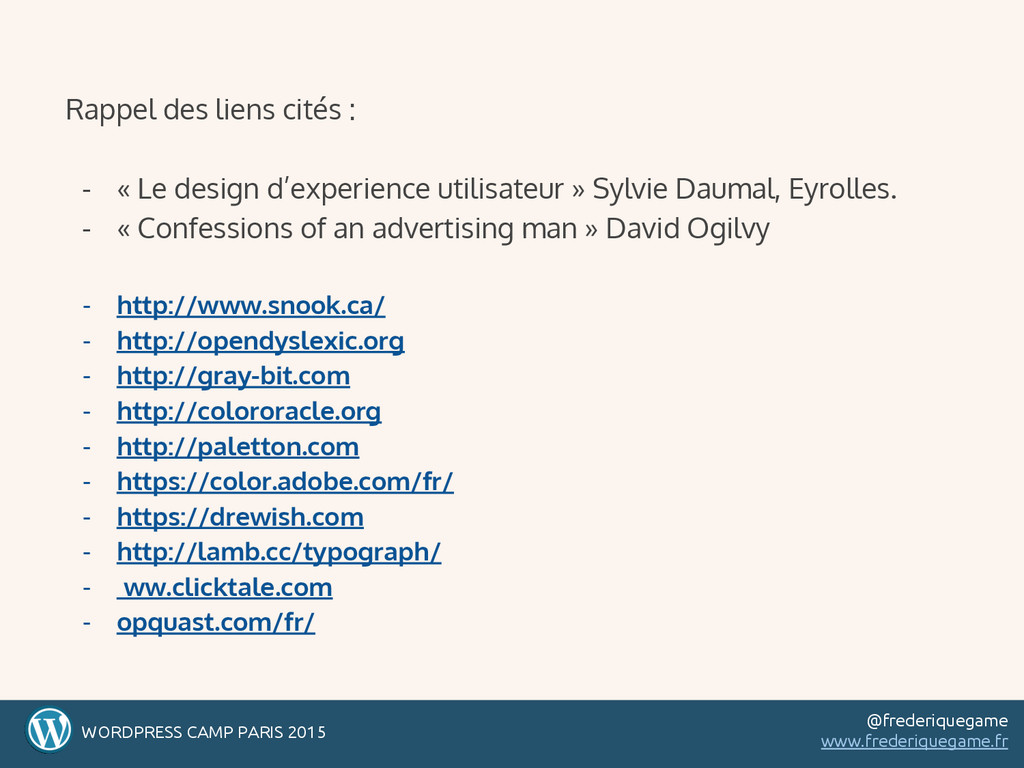Image resolution: width=1024 pixels, height=768 pixels.
Task: Select the Sylvie Daumal book reference line
Action: pyautogui.click(x=507, y=189)
